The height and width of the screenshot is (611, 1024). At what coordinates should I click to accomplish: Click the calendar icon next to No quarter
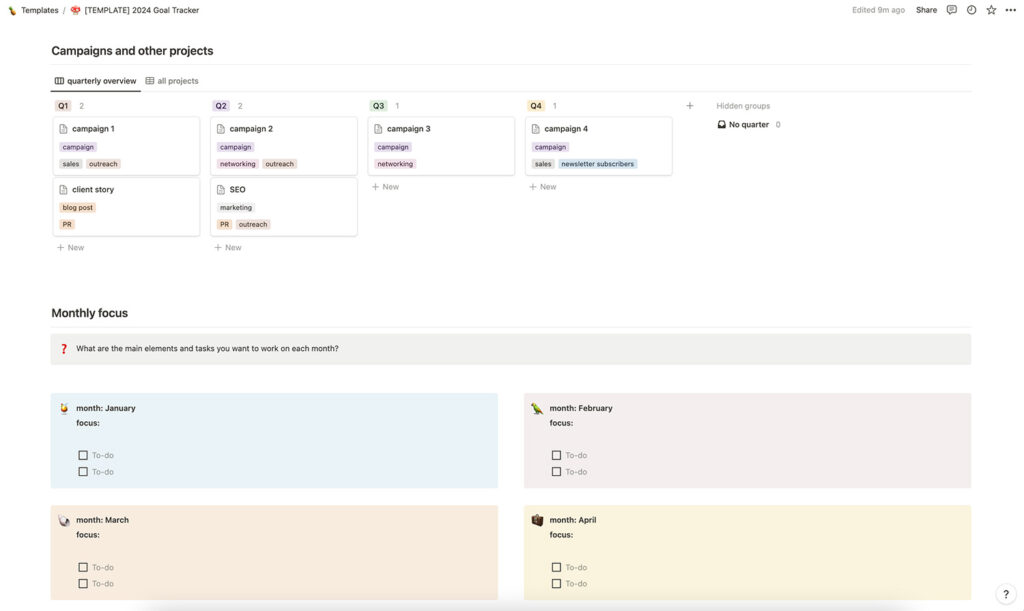point(721,123)
